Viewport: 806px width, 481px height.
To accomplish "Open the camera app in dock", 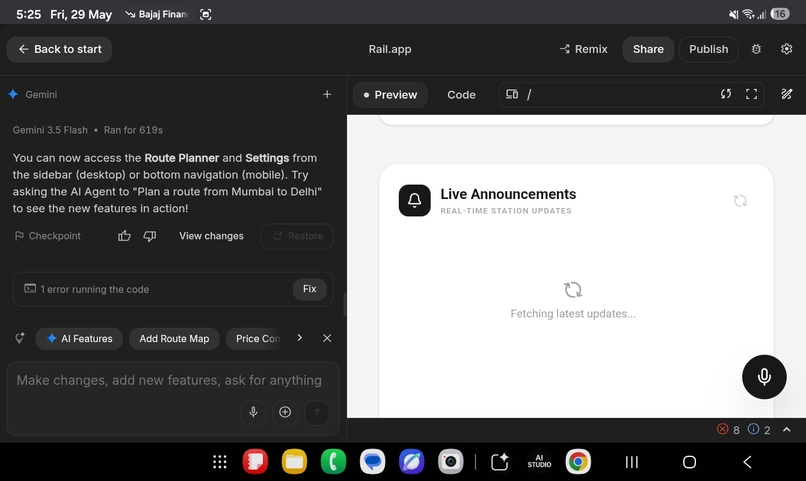I will pyautogui.click(x=450, y=461).
